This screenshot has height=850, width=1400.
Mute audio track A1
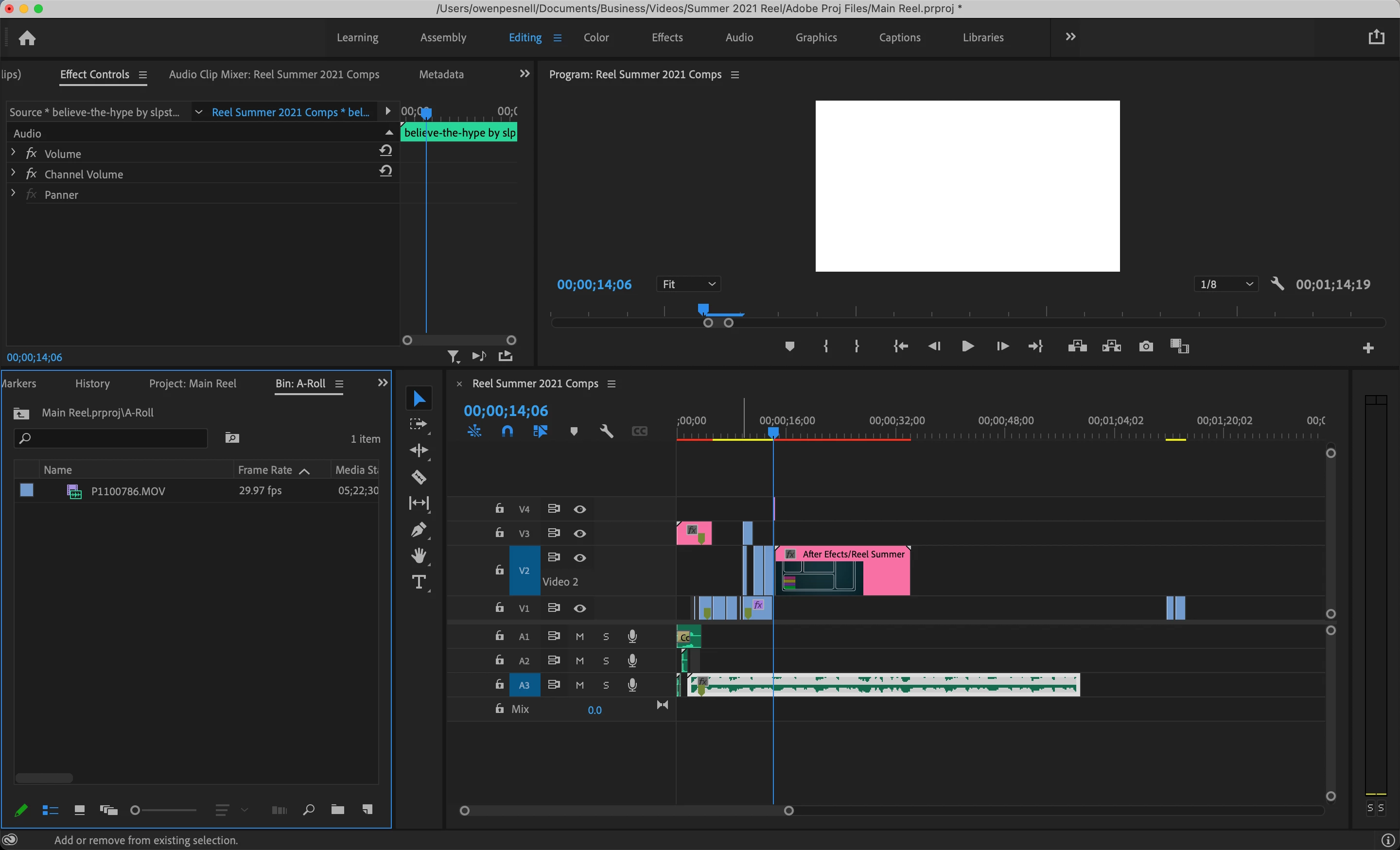click(x=579, y=636)
